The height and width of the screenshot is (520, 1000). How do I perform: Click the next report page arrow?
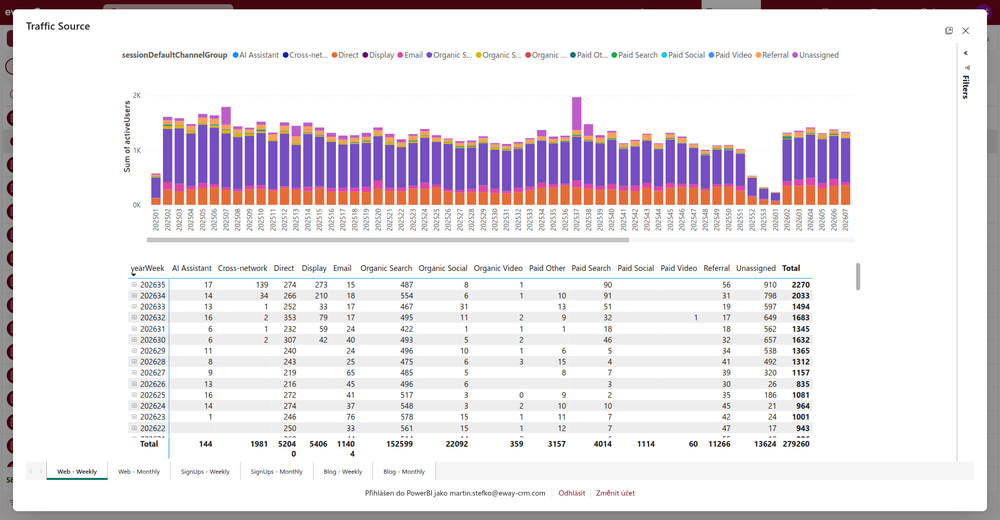click(41, 472)
